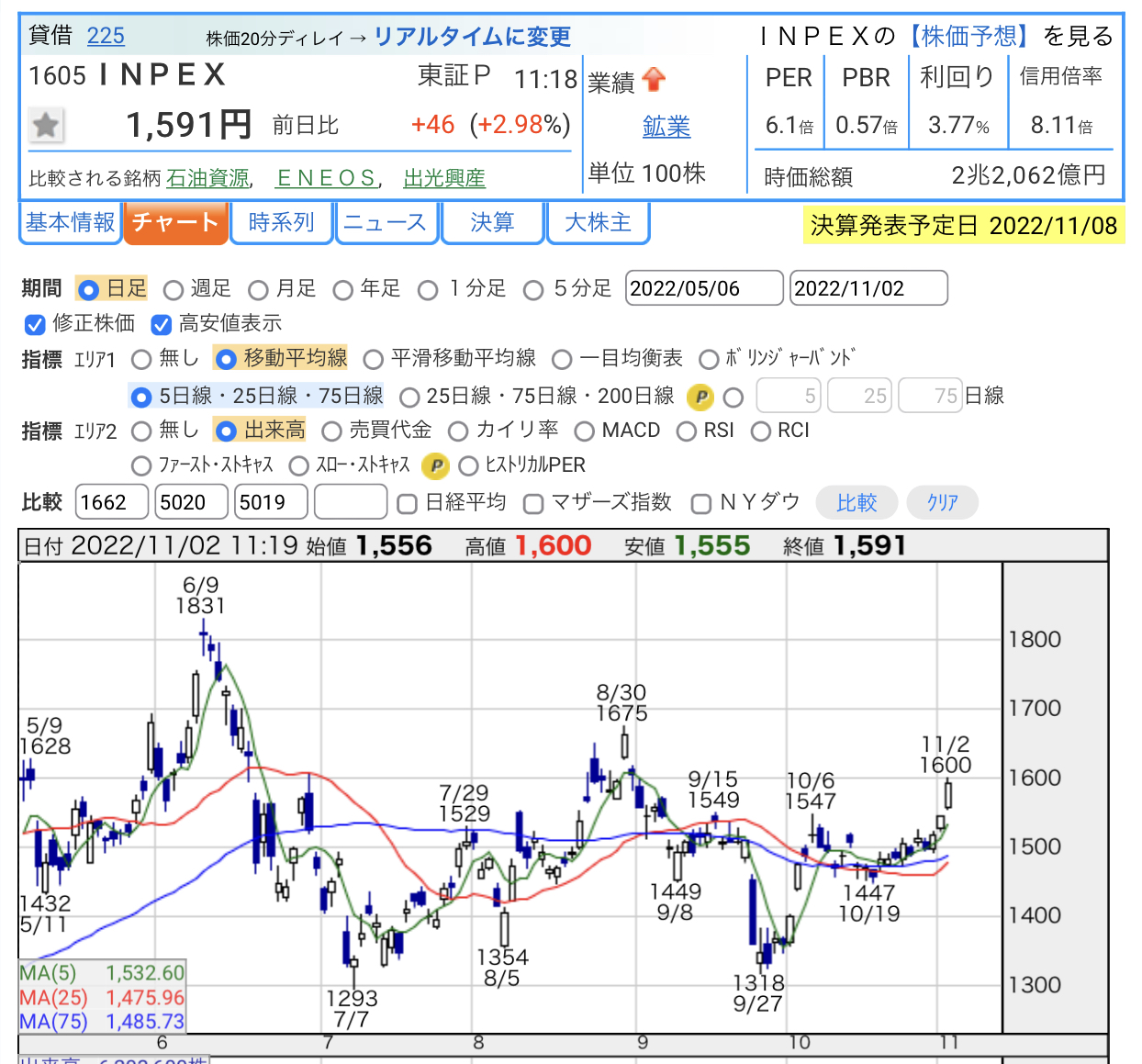Switch to the 決算 tab
Viewport: 1142px width, 1064px height.
[492, 223]
